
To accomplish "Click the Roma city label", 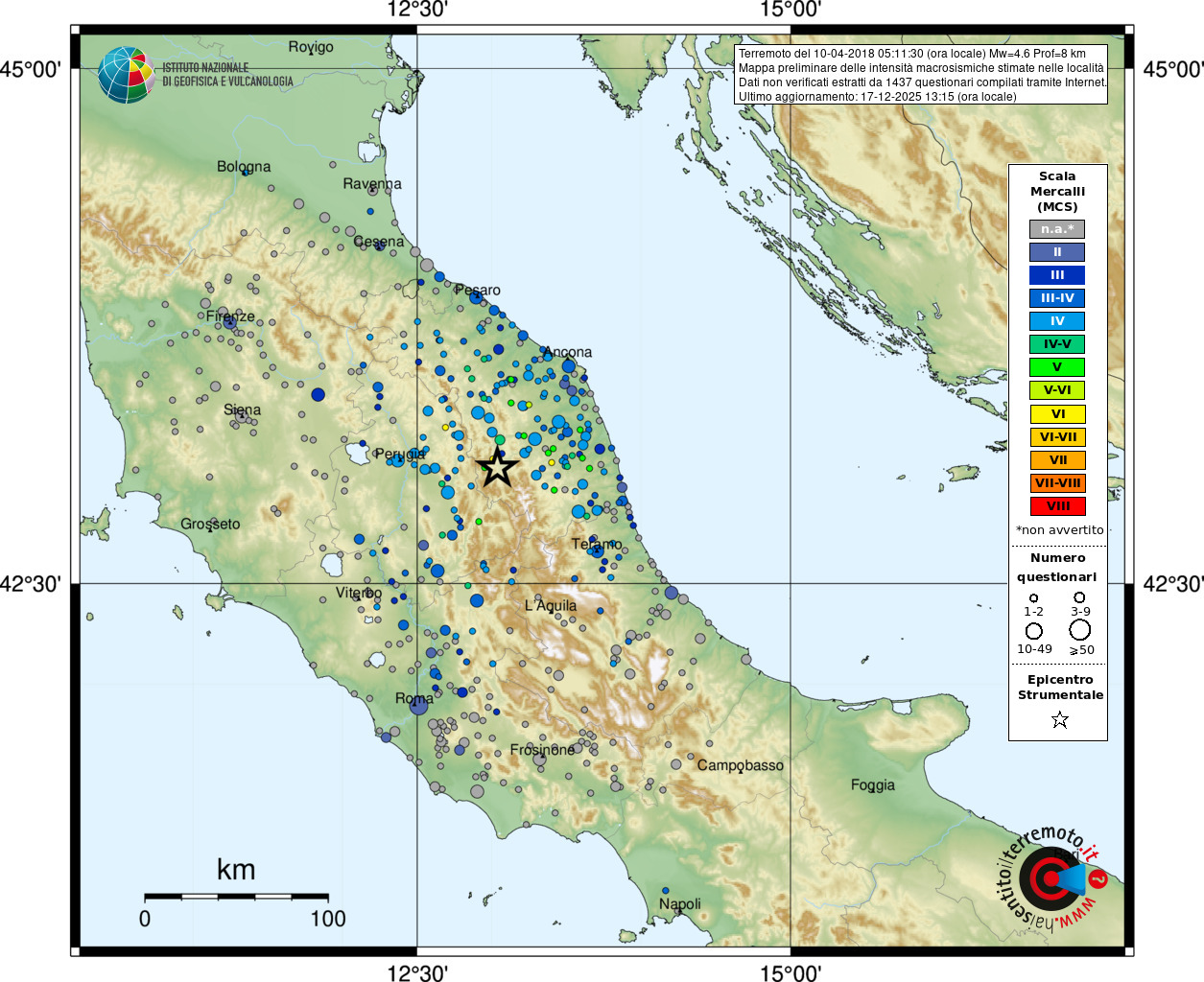I will [414, 698].
